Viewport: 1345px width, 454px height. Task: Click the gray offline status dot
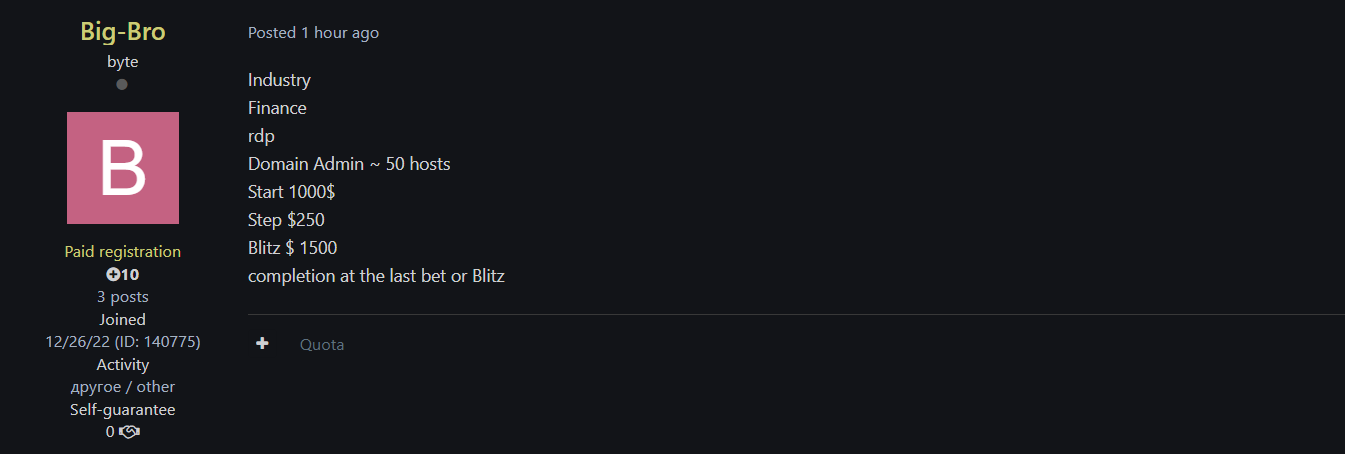coord(122,84)
